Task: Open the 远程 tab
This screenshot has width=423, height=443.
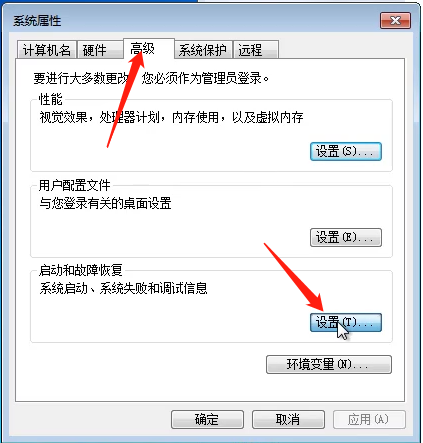Action: (256, 50)
